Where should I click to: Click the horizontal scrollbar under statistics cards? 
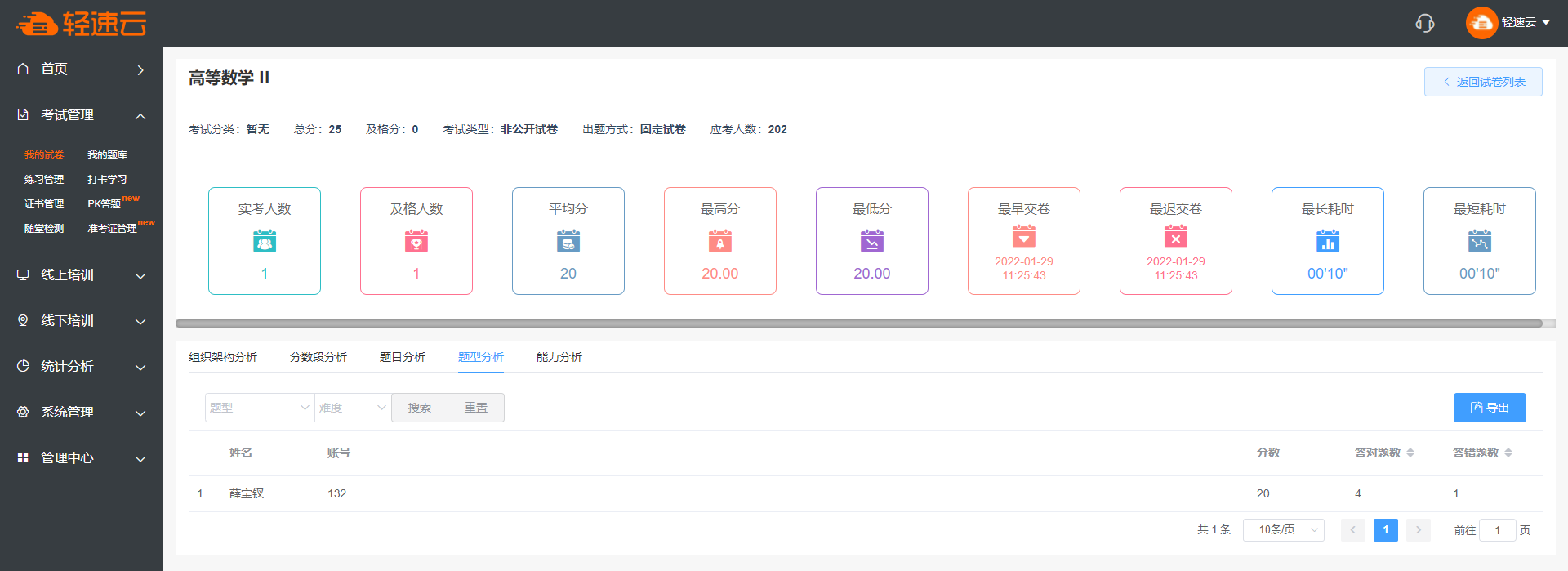tap(857, 323)
